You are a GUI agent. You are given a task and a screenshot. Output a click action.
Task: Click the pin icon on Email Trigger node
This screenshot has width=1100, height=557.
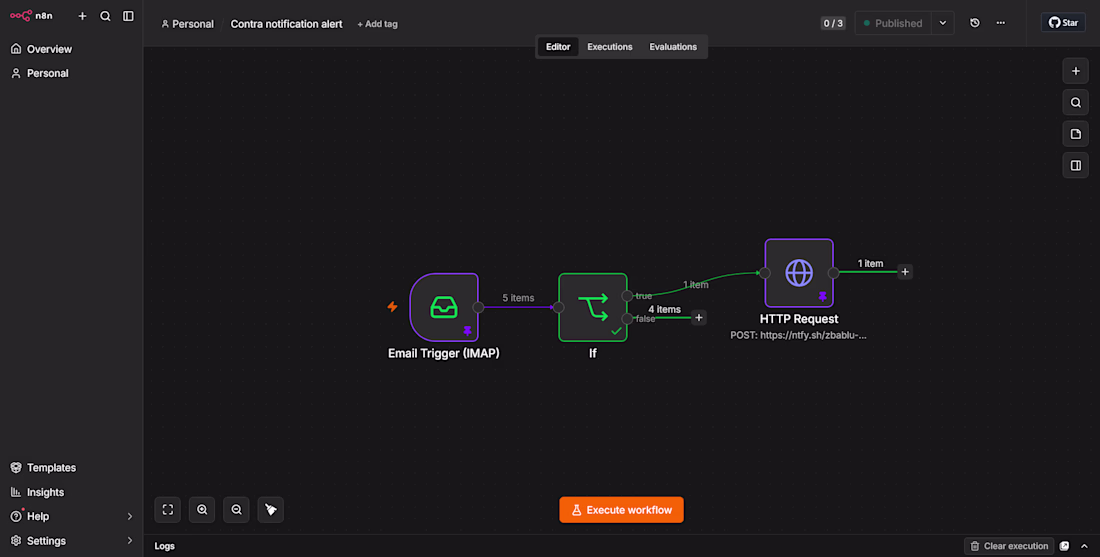click(467, 331)
